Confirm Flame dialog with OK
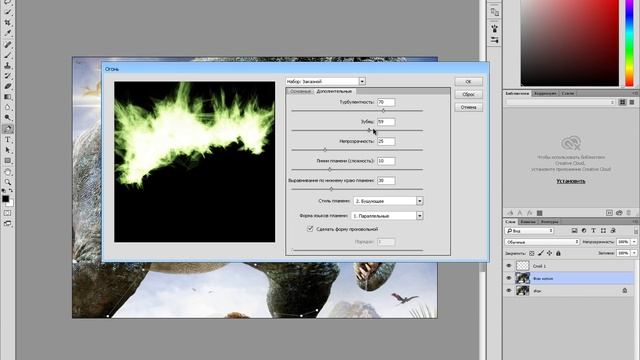Viewport: 640px width, 360px height. 469,82
